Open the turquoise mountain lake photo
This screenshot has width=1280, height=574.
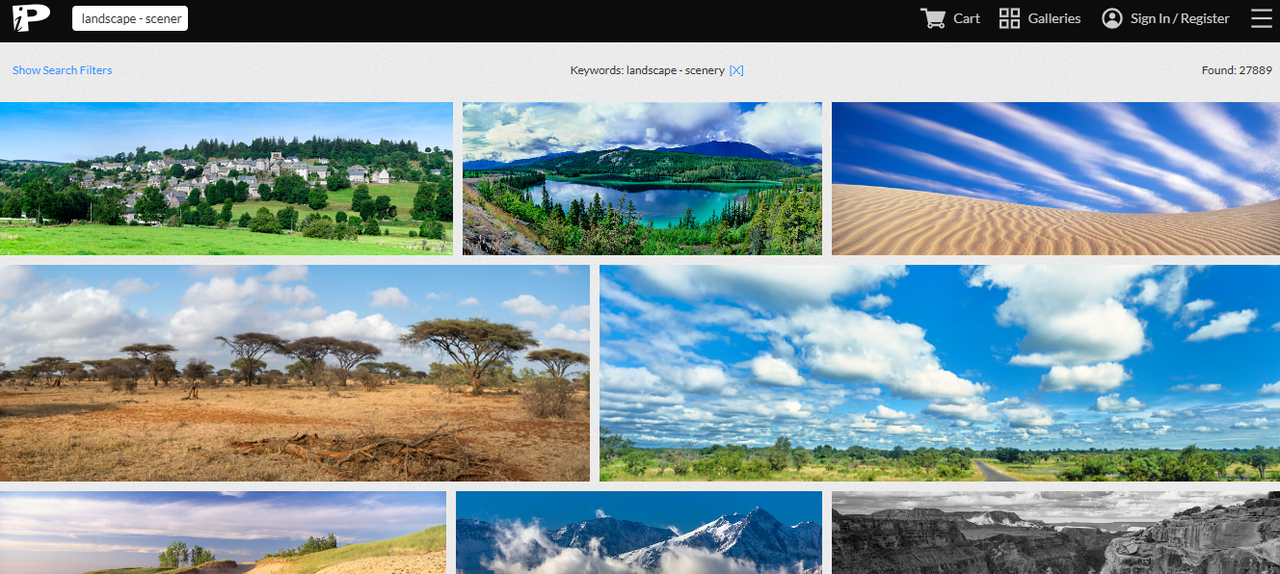(642, 178)
